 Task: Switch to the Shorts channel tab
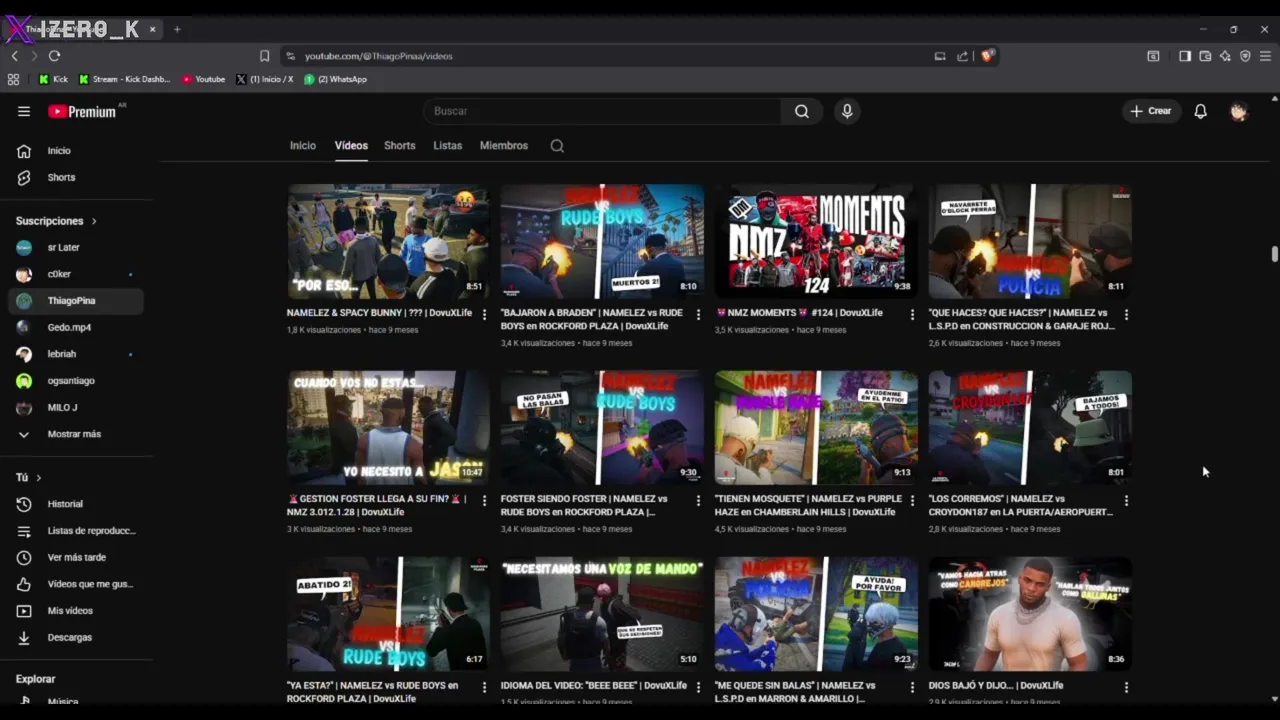click(x=400, y=146)
